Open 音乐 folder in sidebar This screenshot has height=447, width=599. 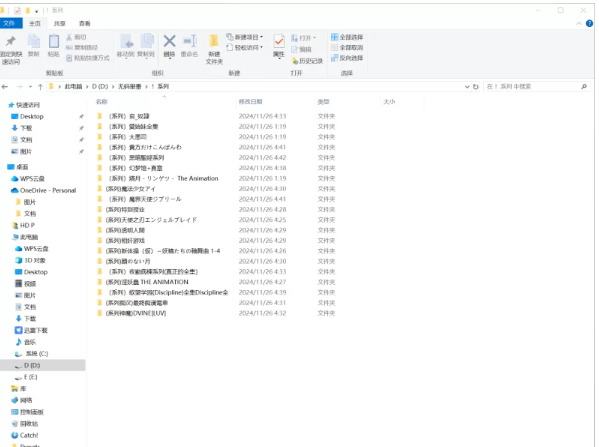coord(26,342)
